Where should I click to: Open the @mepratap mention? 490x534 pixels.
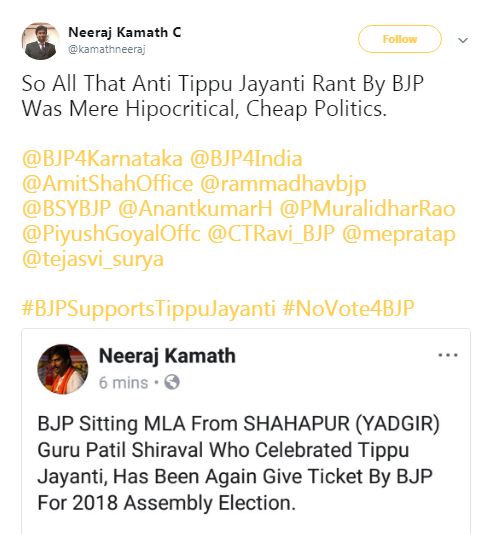pos(398,235)
